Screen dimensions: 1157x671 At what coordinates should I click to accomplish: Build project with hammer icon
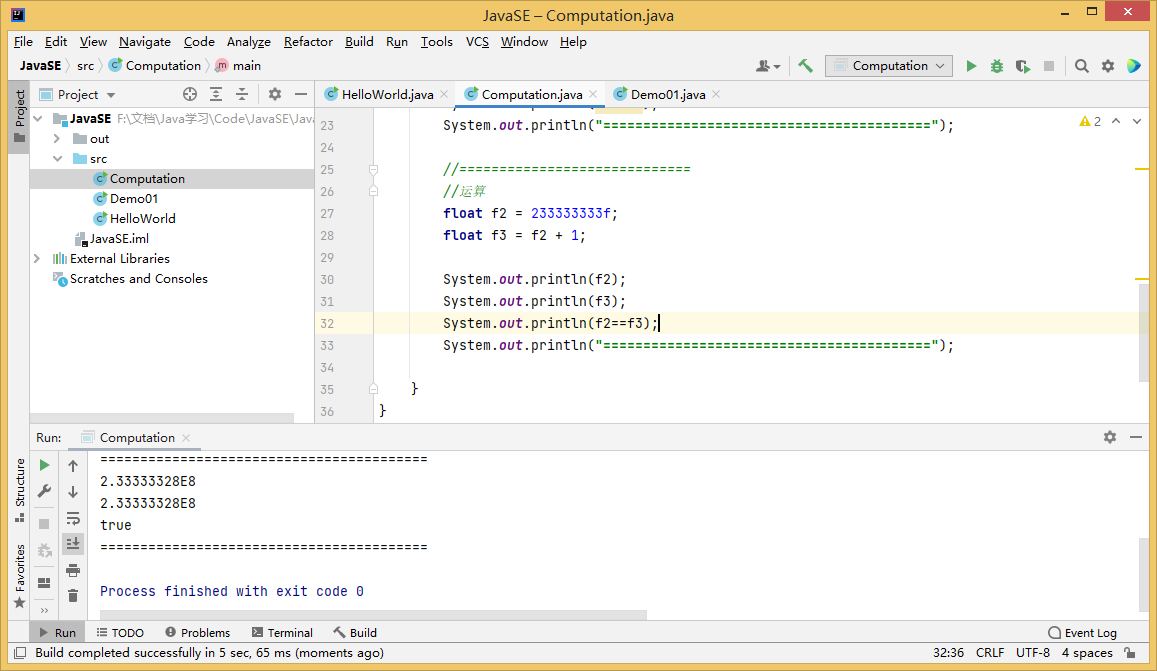pyautogui.click(x=806, y=66)
